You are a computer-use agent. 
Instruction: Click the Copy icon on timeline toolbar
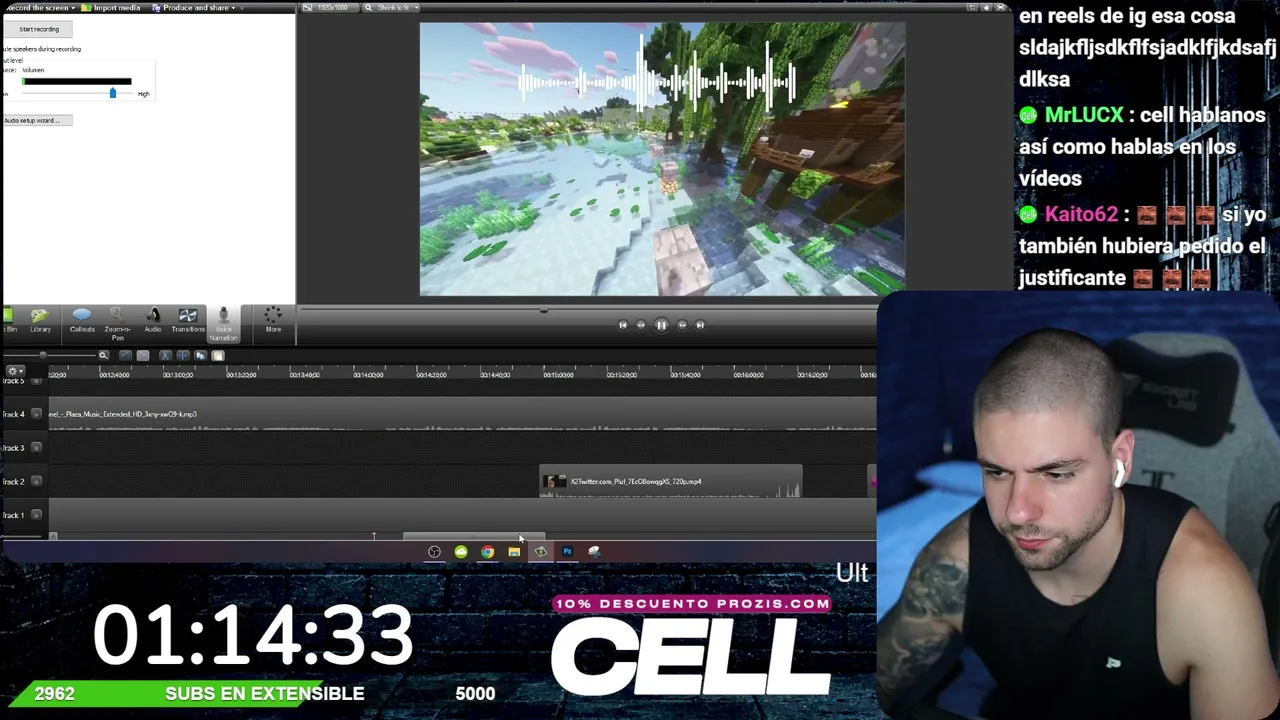(x=200, y=355)
